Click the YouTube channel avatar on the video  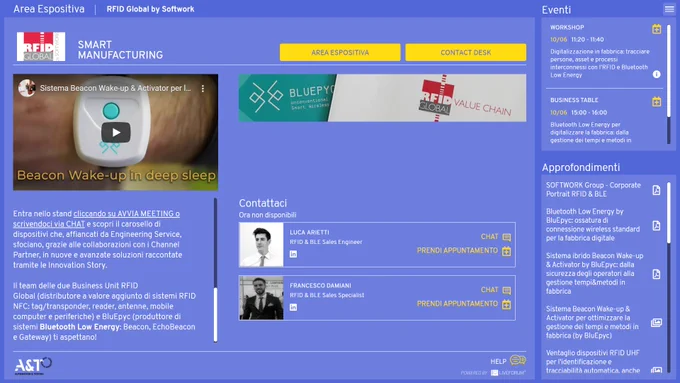click(x=27, y=88)
